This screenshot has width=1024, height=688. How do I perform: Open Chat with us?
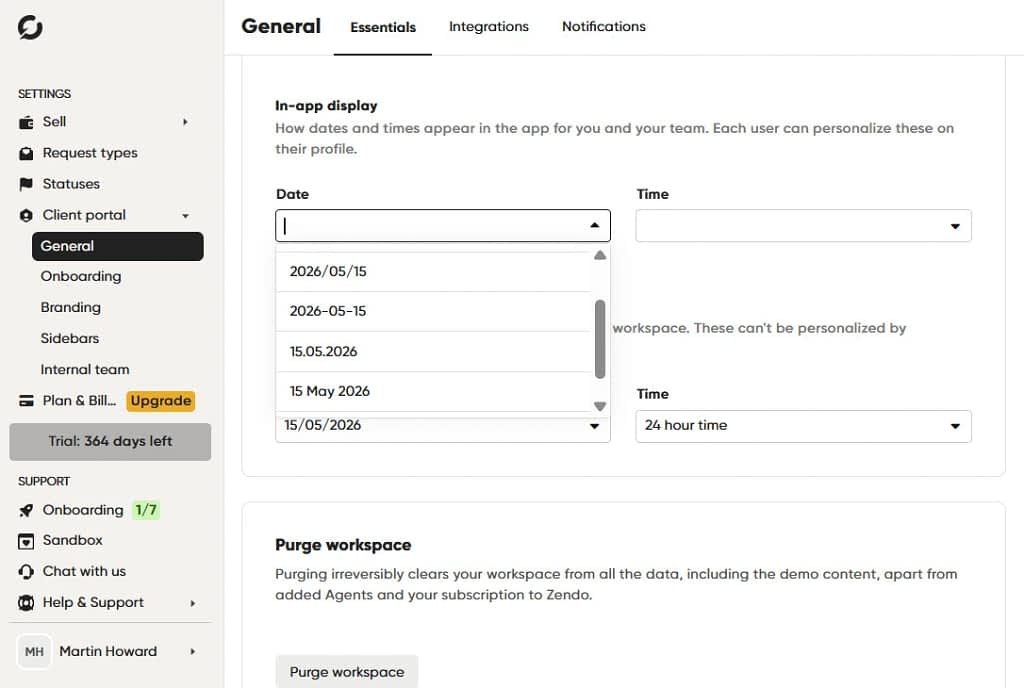[84, 572]
